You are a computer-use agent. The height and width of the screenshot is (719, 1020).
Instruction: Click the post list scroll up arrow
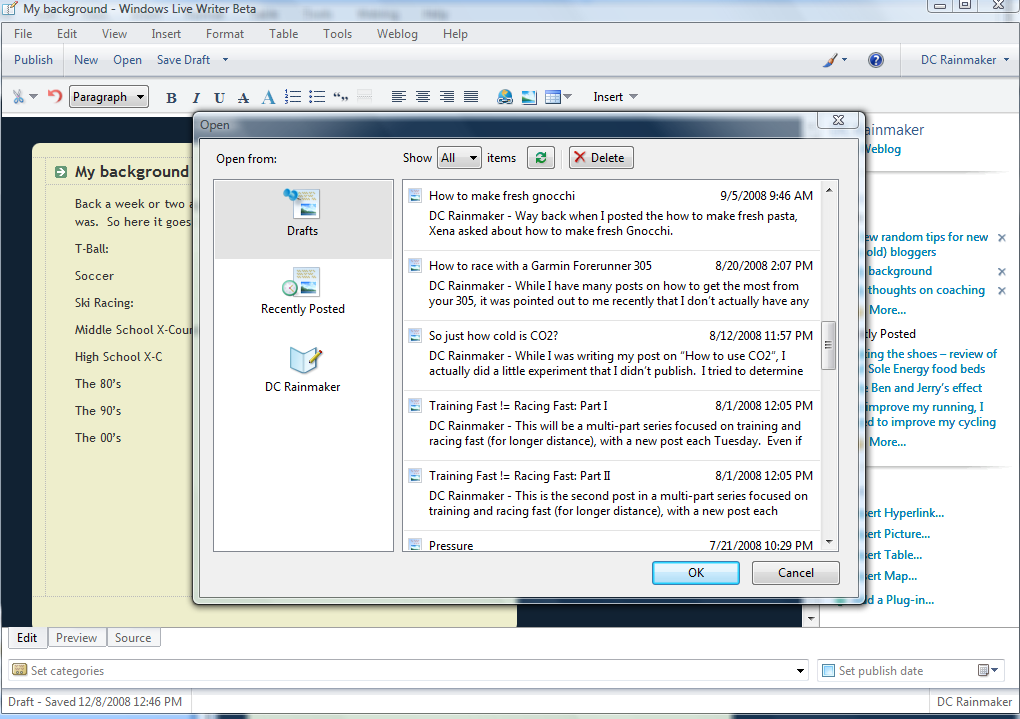click(829, 191)
